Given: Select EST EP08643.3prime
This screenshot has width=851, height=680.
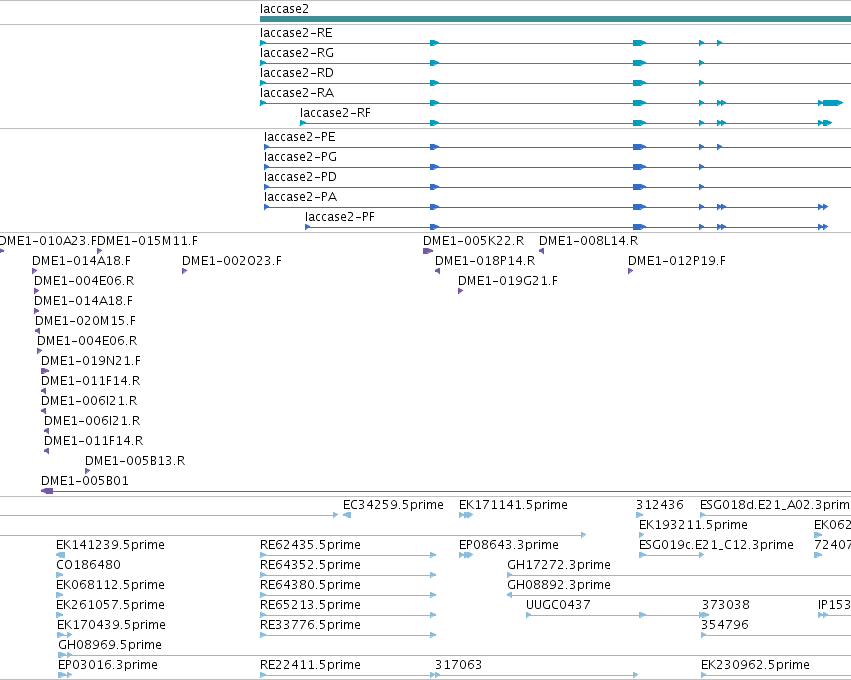Looking at the screenshot, I should 509,545.
